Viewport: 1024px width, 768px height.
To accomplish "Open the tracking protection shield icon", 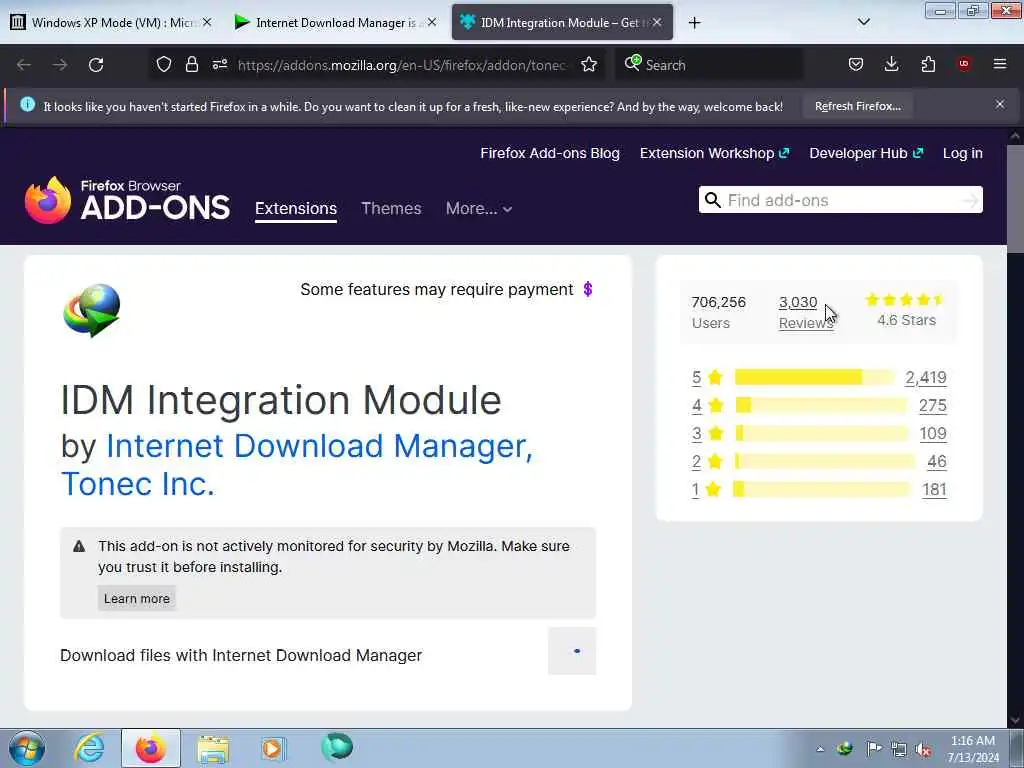I will coord(164,65).
